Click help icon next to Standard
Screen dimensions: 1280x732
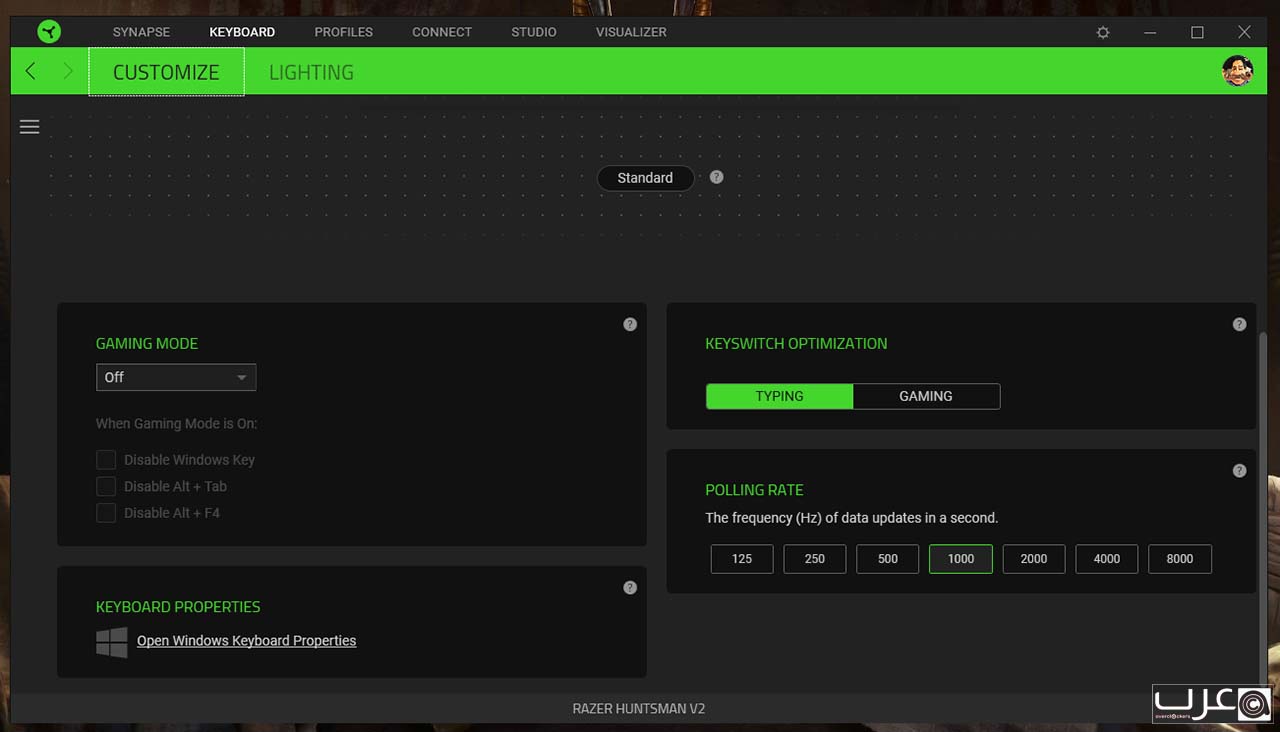[716, 177]
